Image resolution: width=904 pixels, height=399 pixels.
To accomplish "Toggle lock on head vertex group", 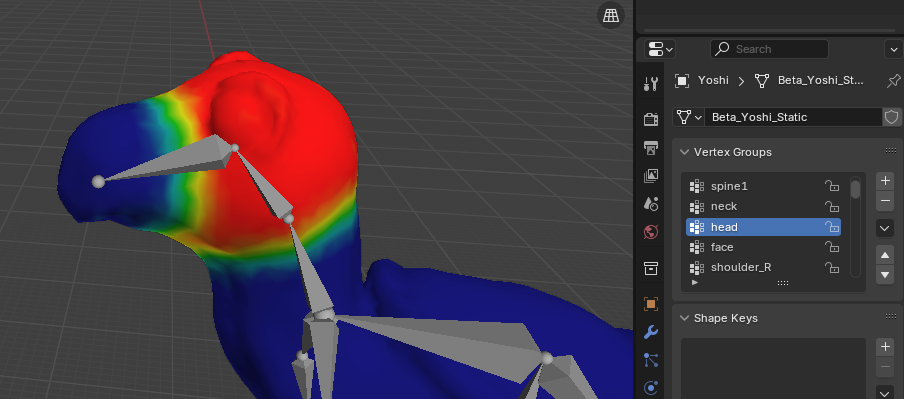I will coord(831,227).
